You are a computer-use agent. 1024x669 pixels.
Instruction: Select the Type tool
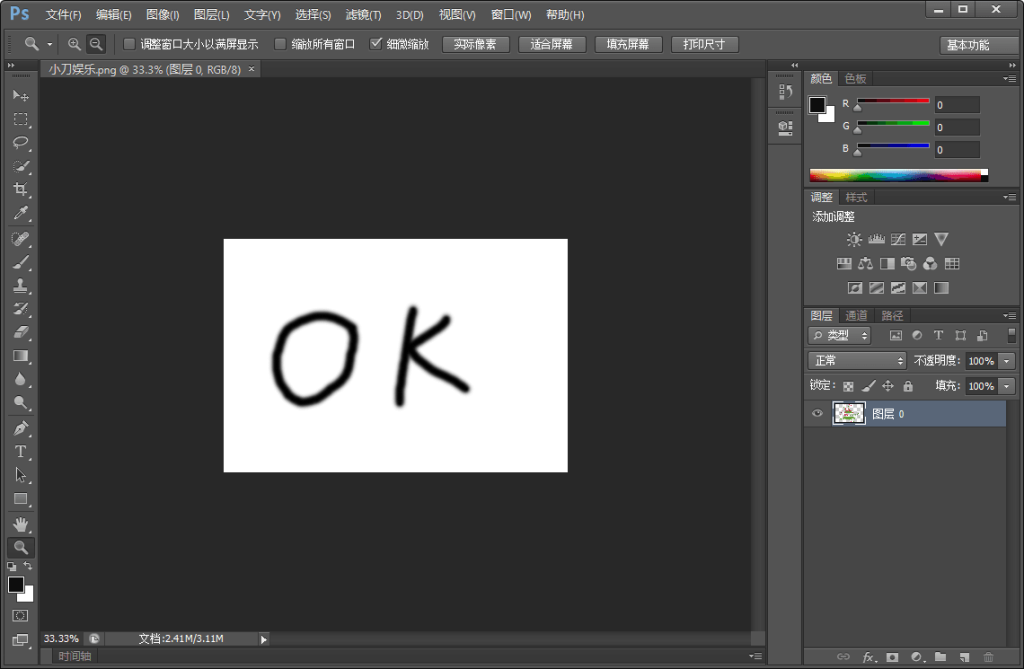(x=20, y=452)
